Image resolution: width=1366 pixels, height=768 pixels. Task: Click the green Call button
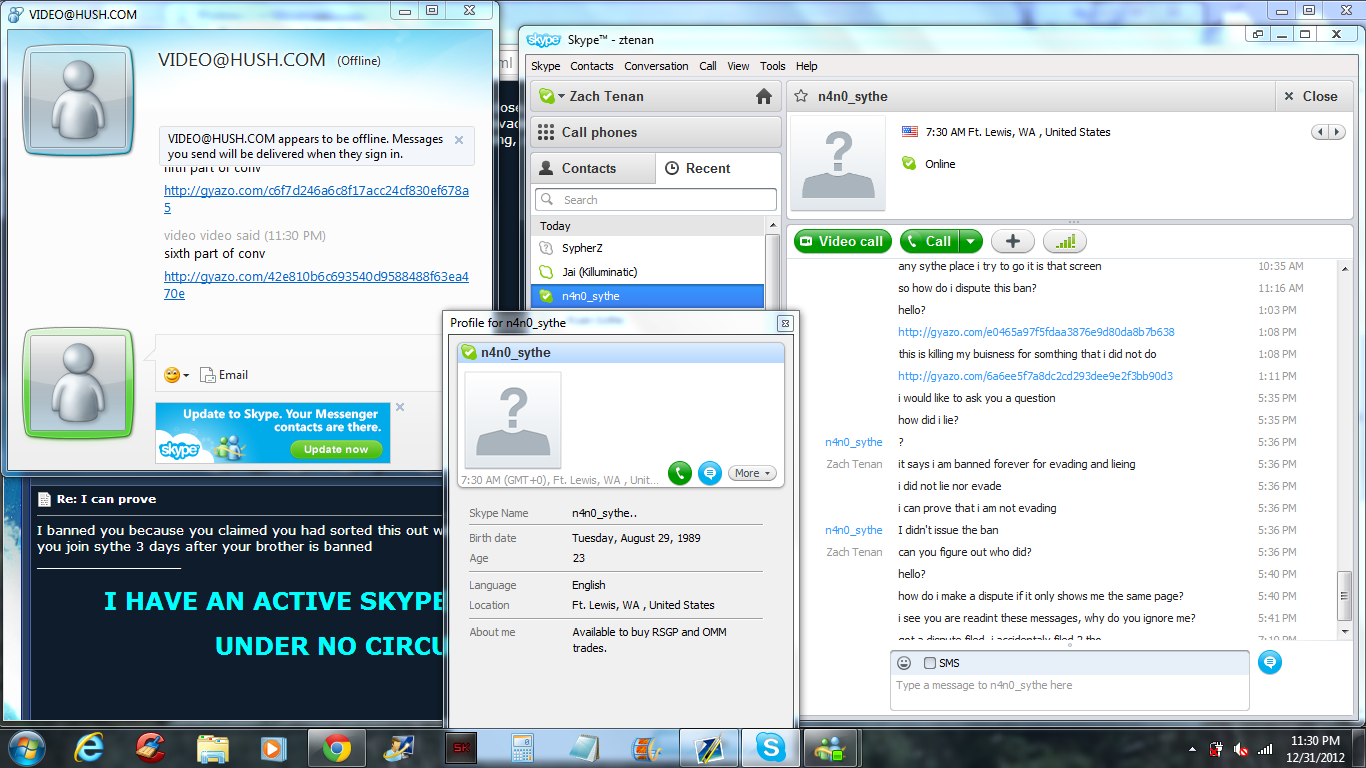click(x=930, y=241)
